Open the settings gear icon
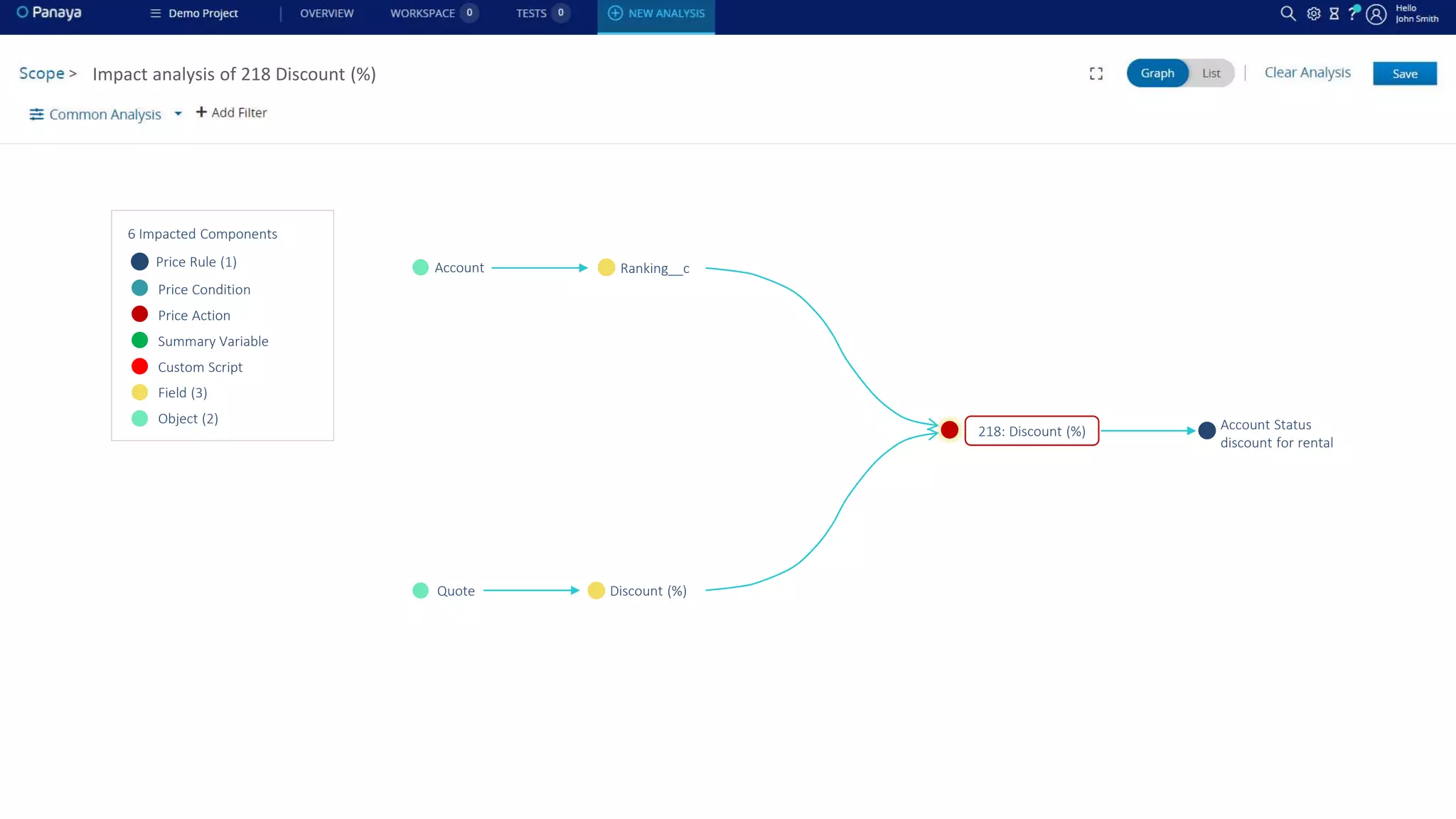 pyautogui.click(x=1314, y=14)
